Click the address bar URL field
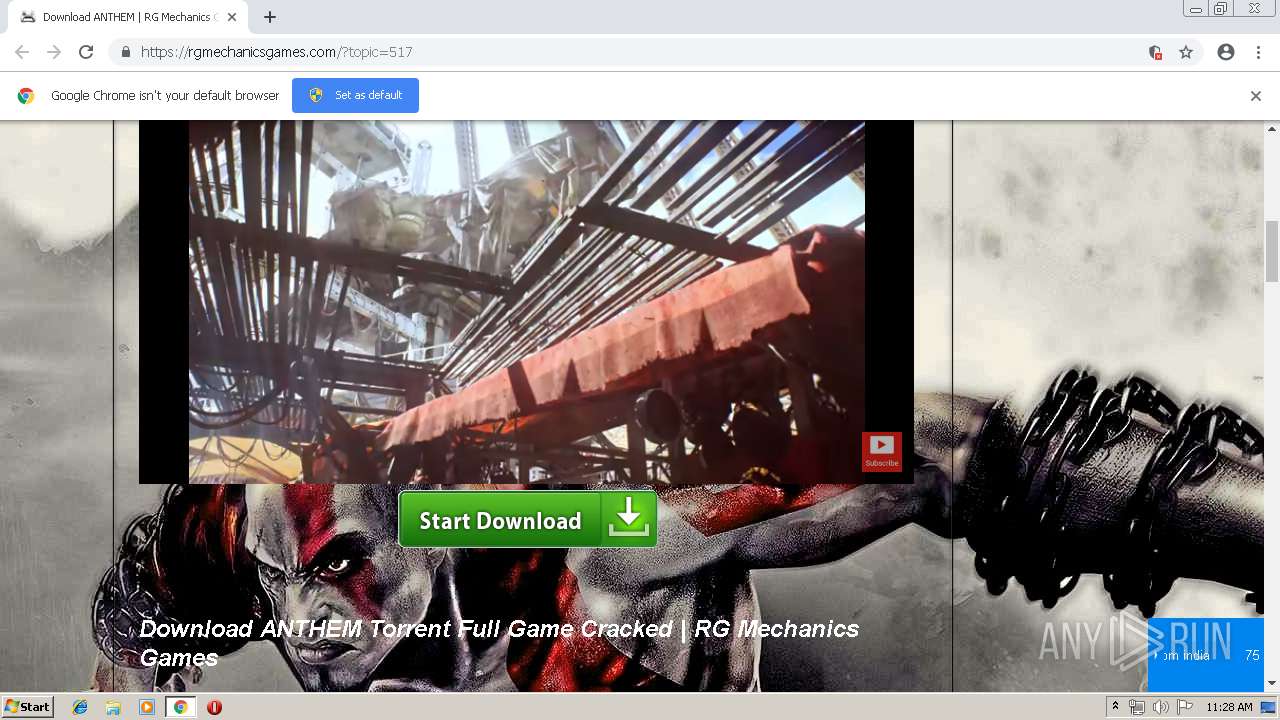This screenshot has height=720, width=1280. [x=640, y=52]
